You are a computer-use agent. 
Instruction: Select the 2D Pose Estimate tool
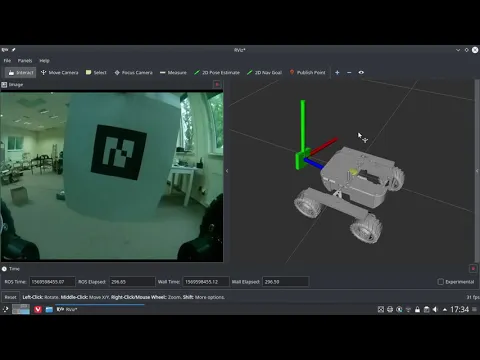tap(217, 72)
